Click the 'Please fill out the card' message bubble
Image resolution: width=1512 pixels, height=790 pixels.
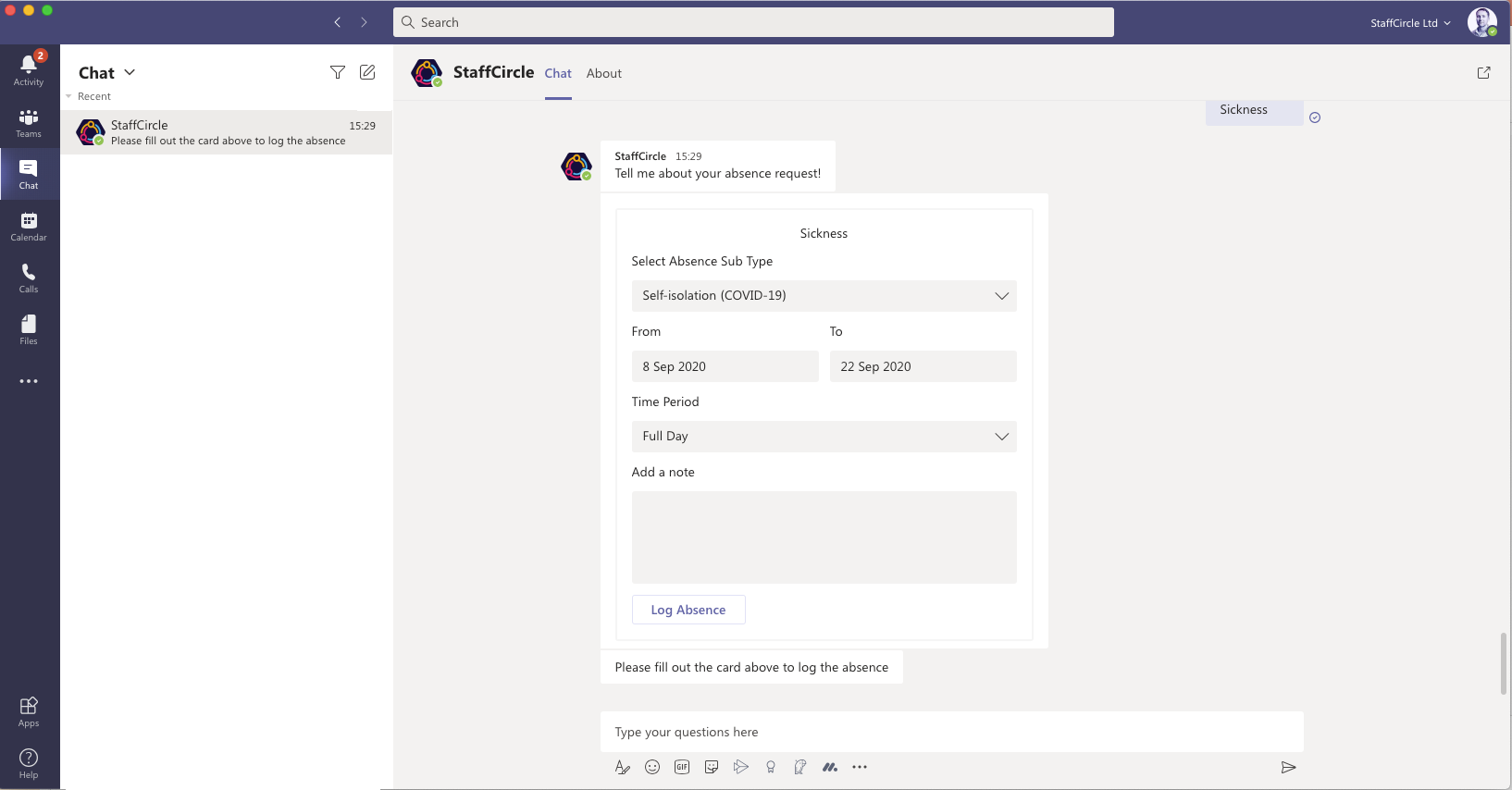click(x=751, y=667)
